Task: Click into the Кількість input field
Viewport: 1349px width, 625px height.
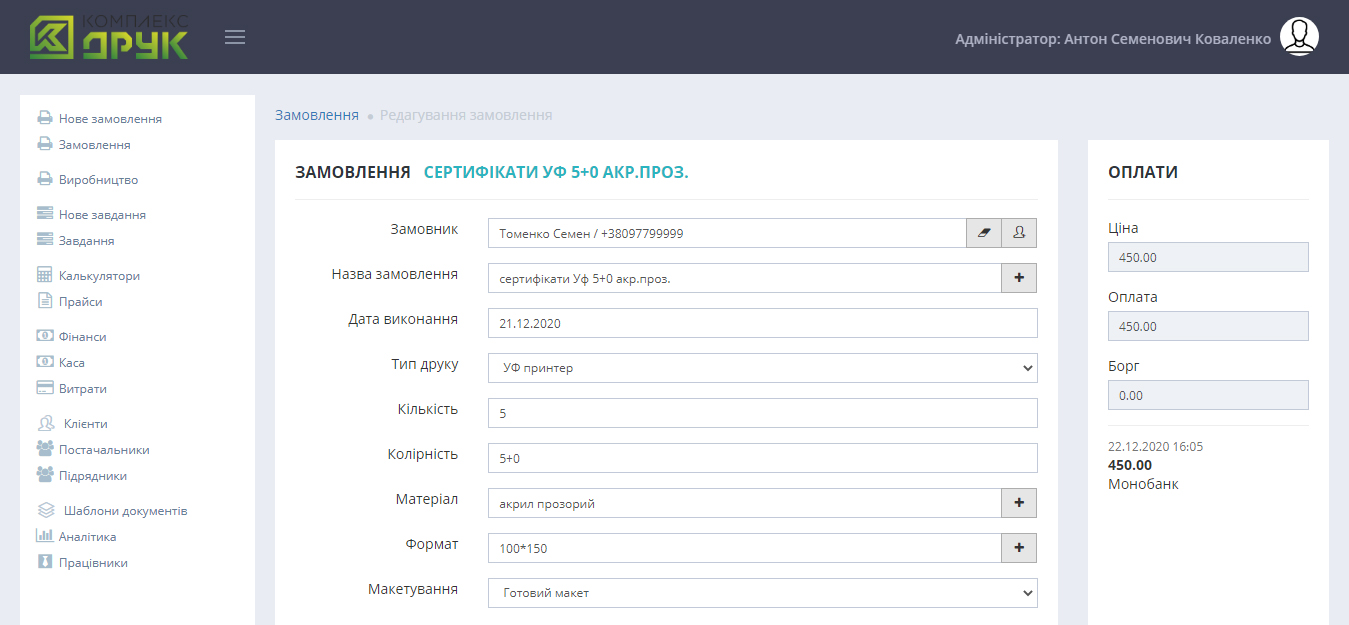Action: tap(762, 413)
